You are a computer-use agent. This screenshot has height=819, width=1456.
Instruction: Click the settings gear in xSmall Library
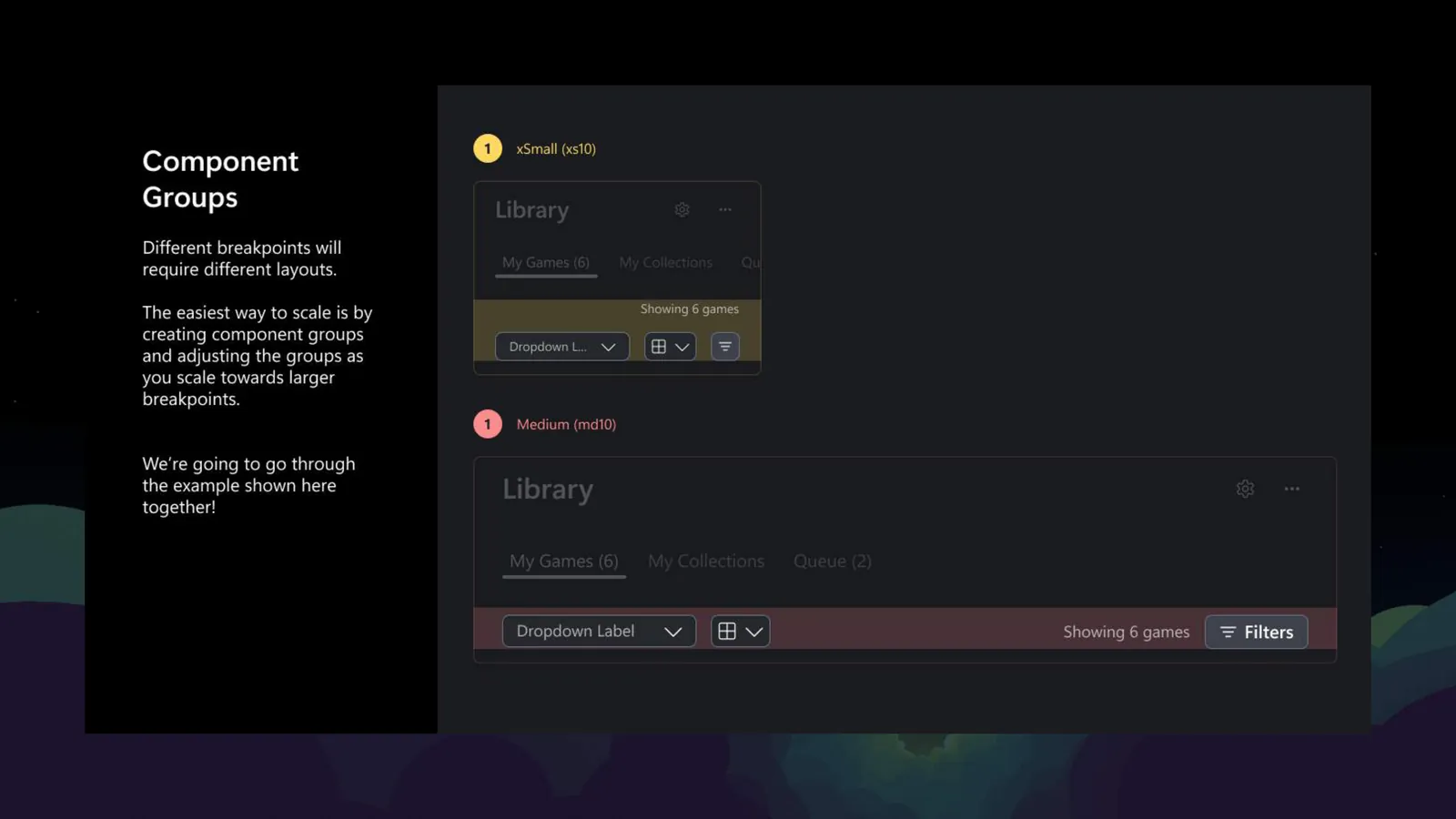(682, 209)
